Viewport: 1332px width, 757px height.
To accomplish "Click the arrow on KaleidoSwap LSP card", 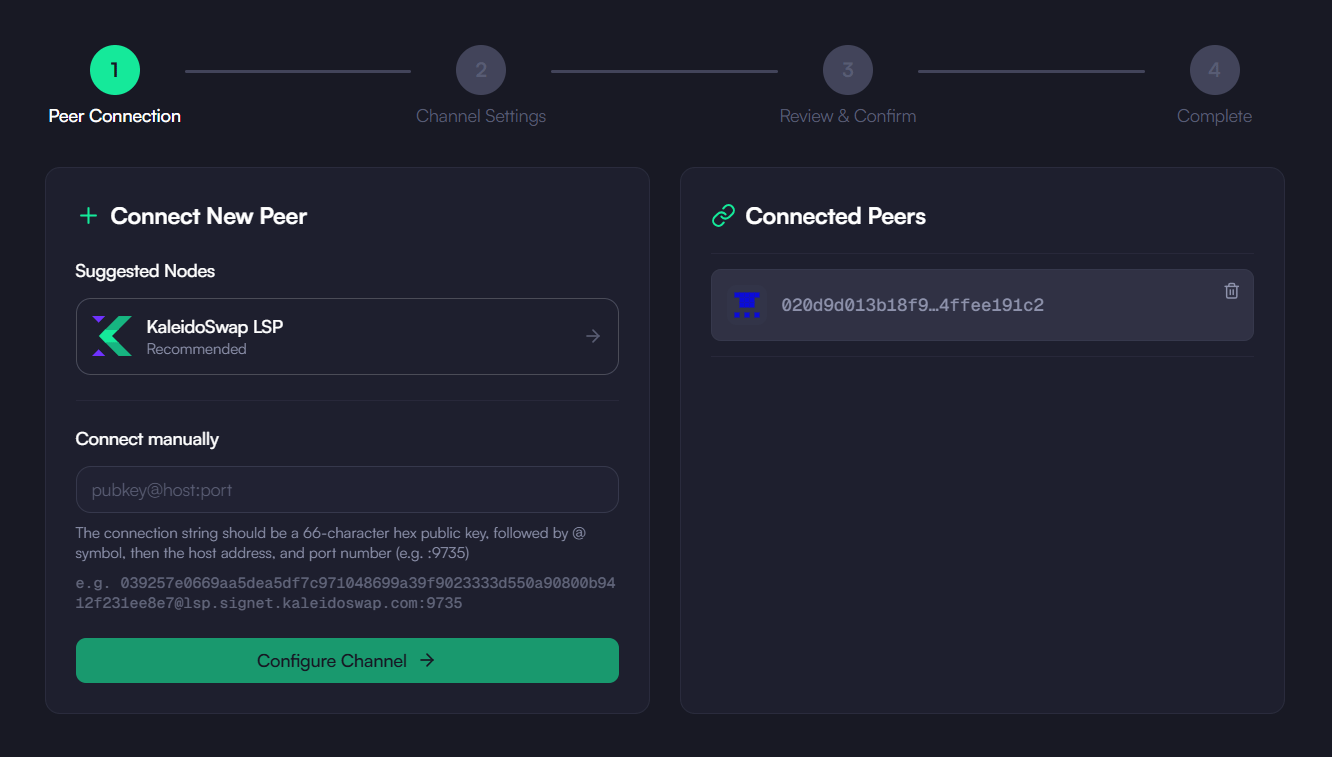I will 593,336.
